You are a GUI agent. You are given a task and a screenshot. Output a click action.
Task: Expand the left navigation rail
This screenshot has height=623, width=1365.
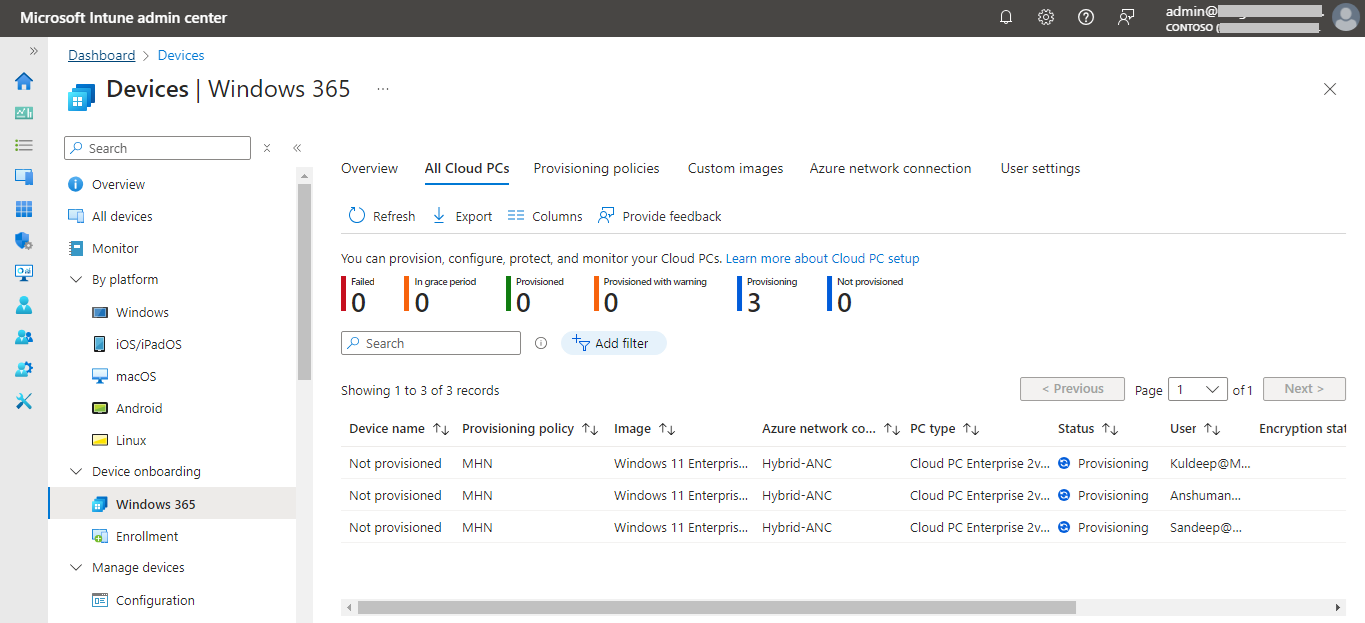pyautogui.click(x=33, y=51)
